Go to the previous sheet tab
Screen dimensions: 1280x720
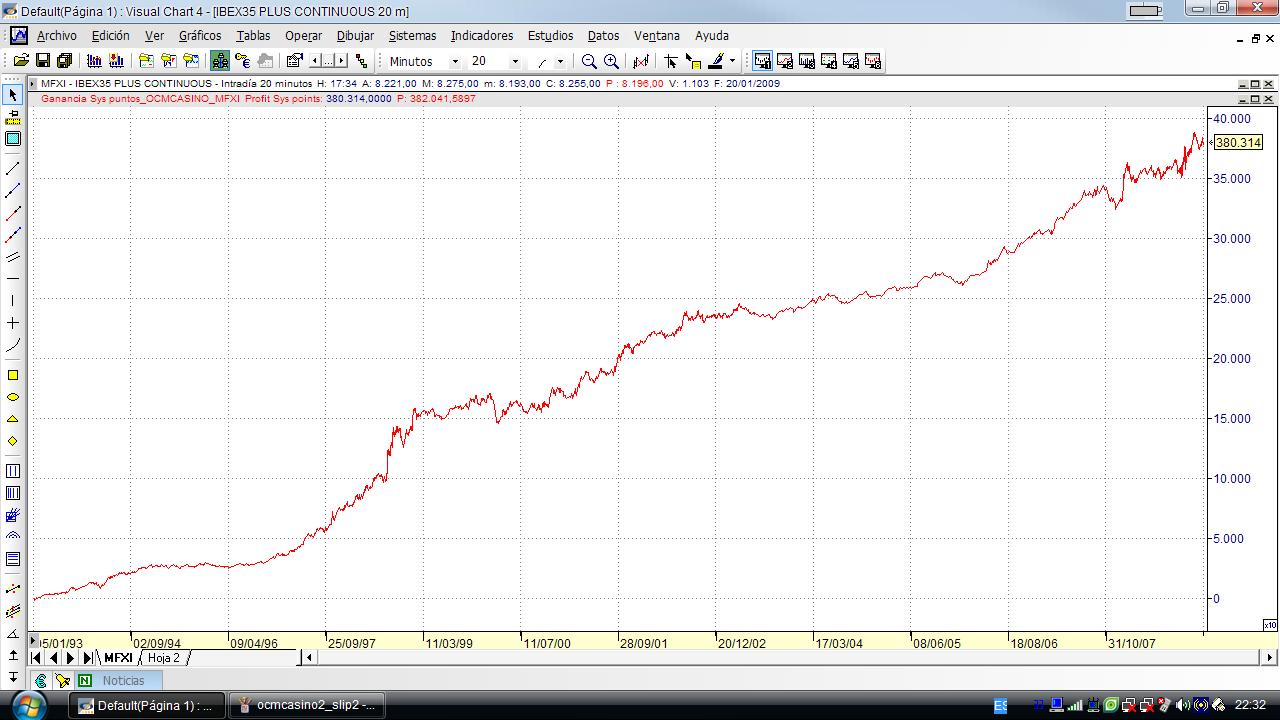tap(54, 658)
